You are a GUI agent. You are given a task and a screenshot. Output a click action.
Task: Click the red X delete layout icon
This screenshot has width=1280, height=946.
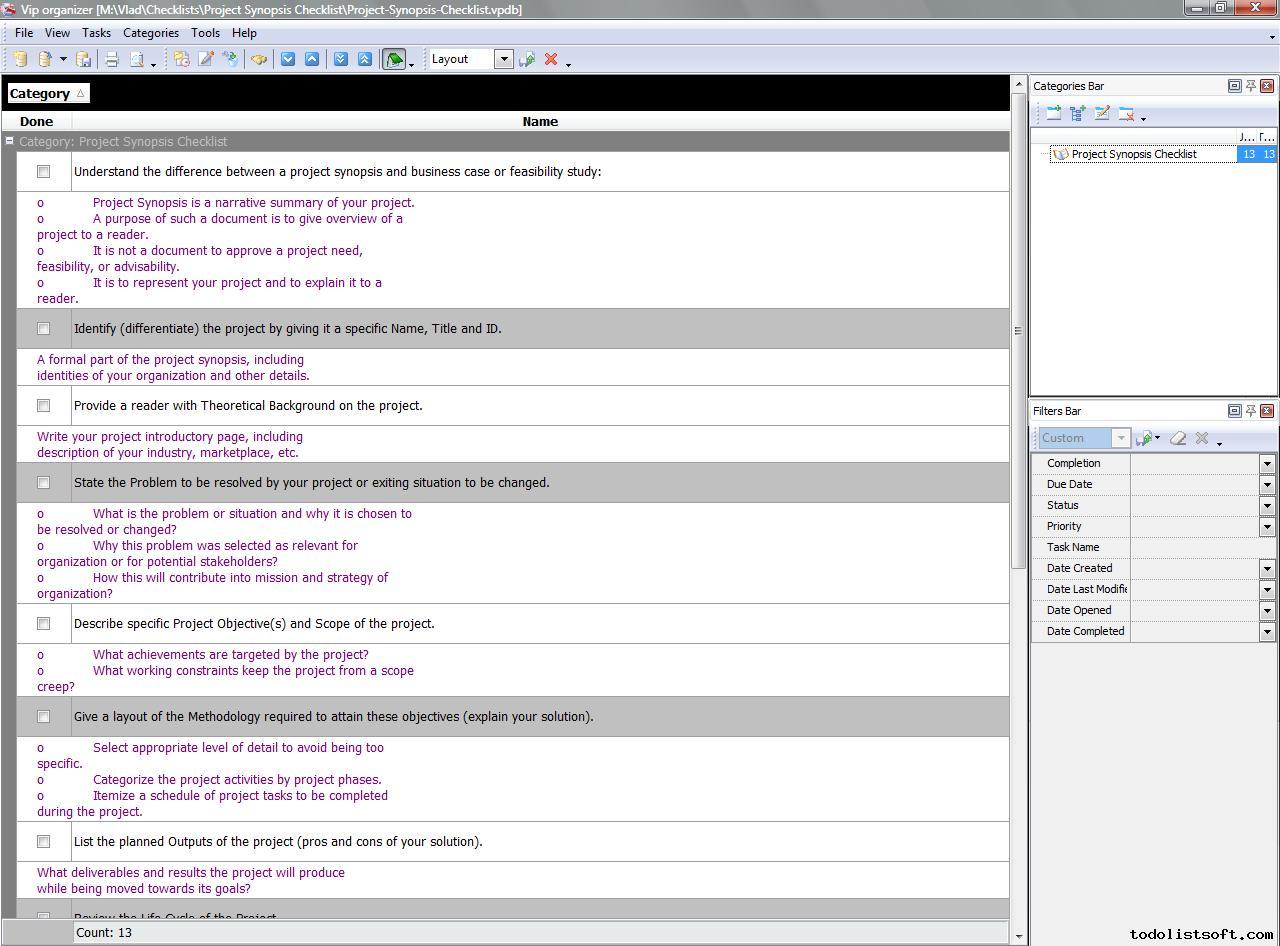[x=550, y=59]
